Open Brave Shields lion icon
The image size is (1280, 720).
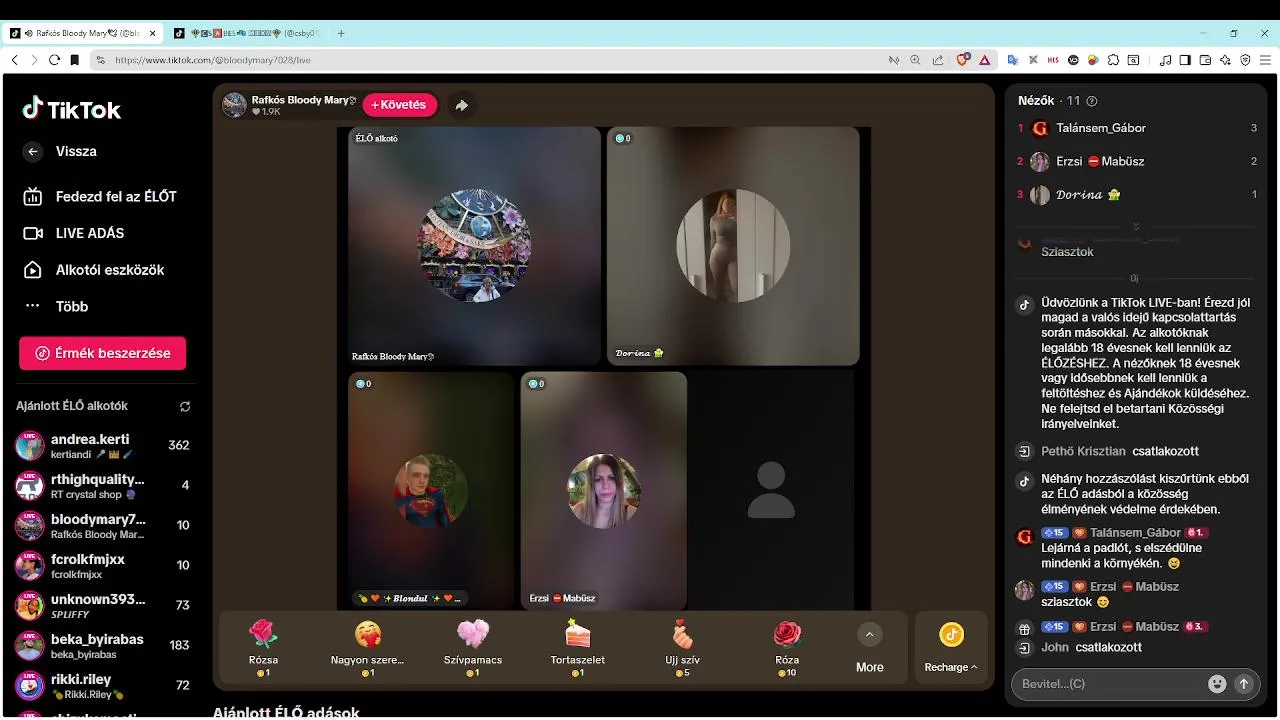963,60
